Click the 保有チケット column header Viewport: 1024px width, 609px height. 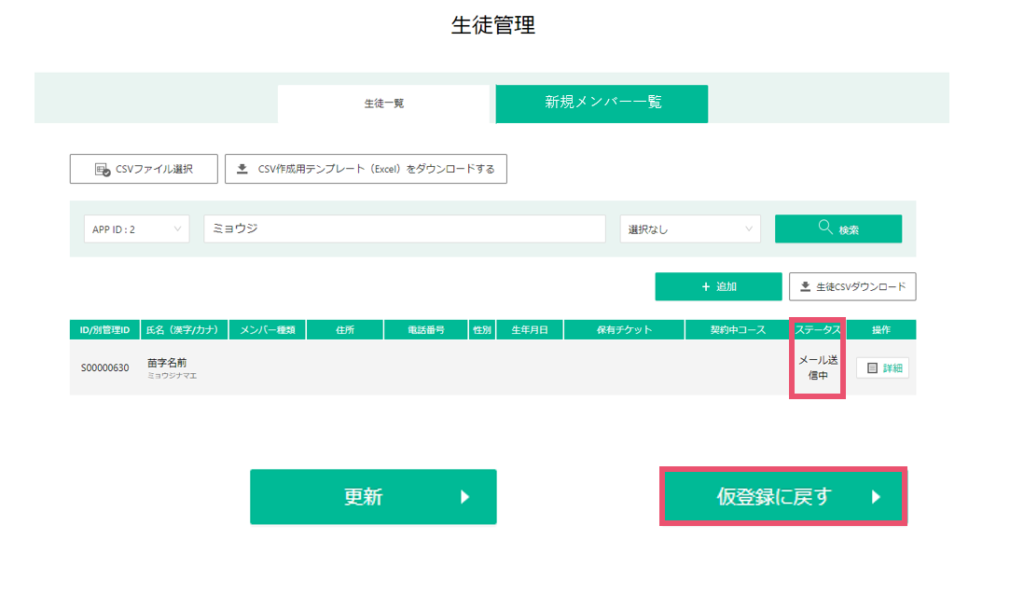click(x=624, y=330)
